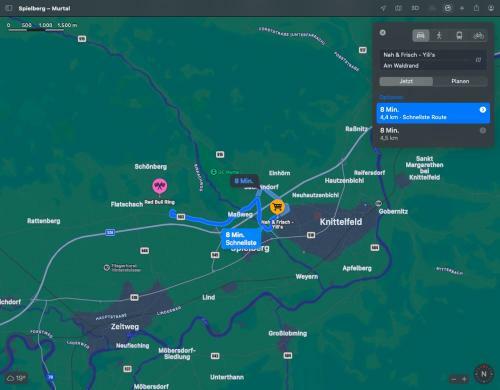The image size is (500, 390).
Task: Click the Neufisching map label
Action: (132, 346)
